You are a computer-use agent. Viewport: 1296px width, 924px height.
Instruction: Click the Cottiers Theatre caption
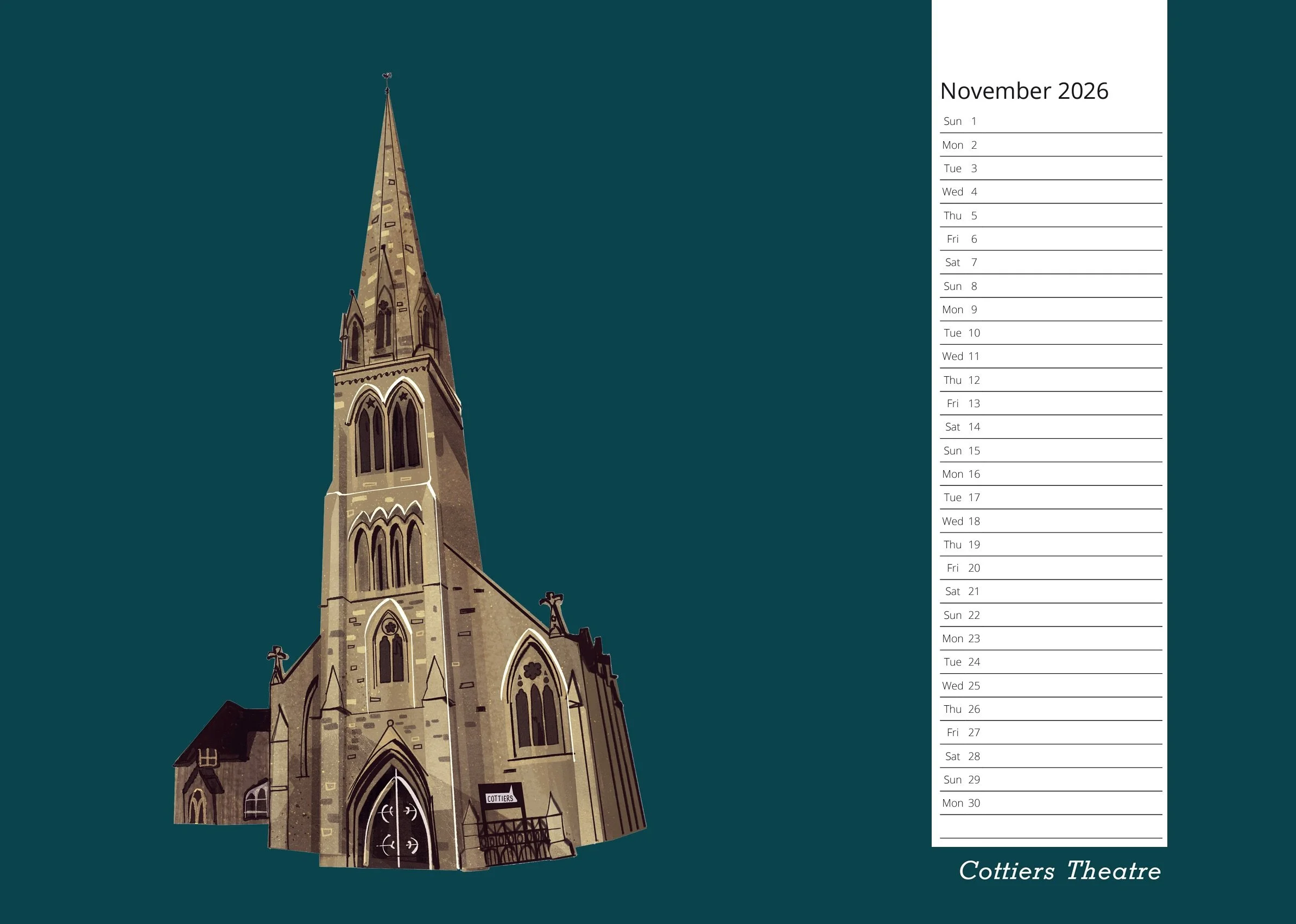click(x=1059, y=872)
